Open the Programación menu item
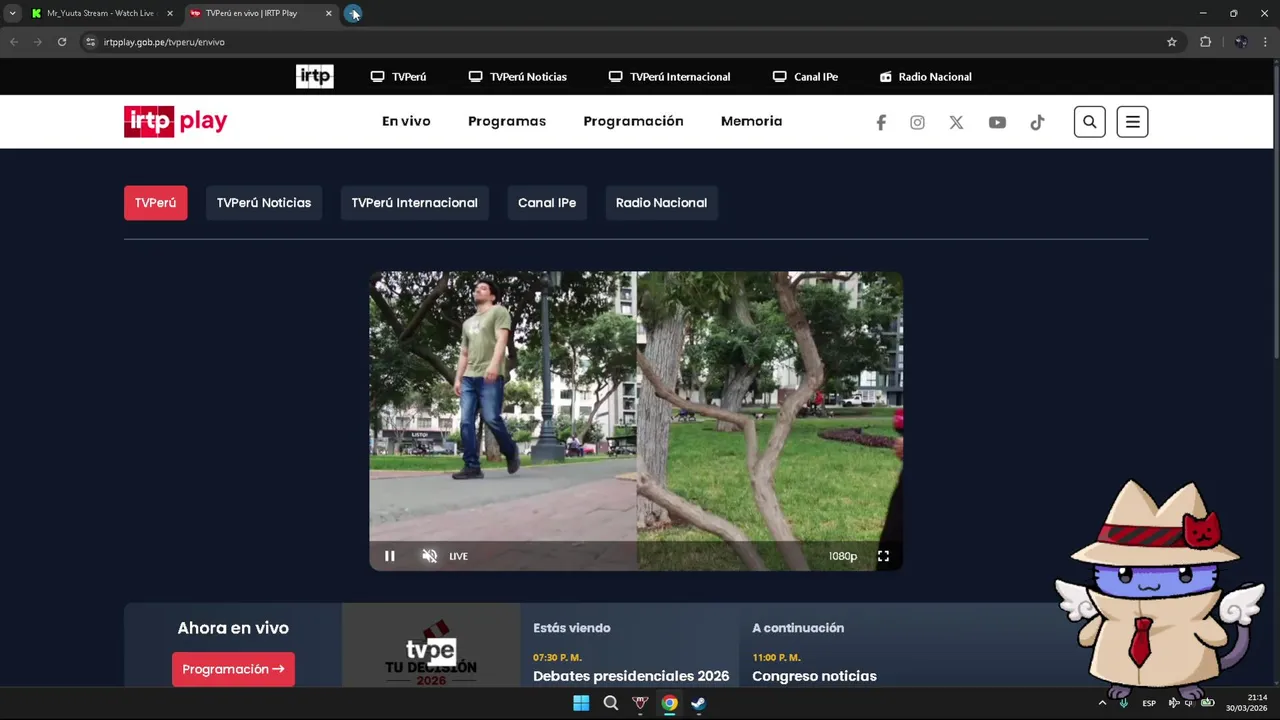The width and height of the screenshot is (1280, 720). (633, 121)
